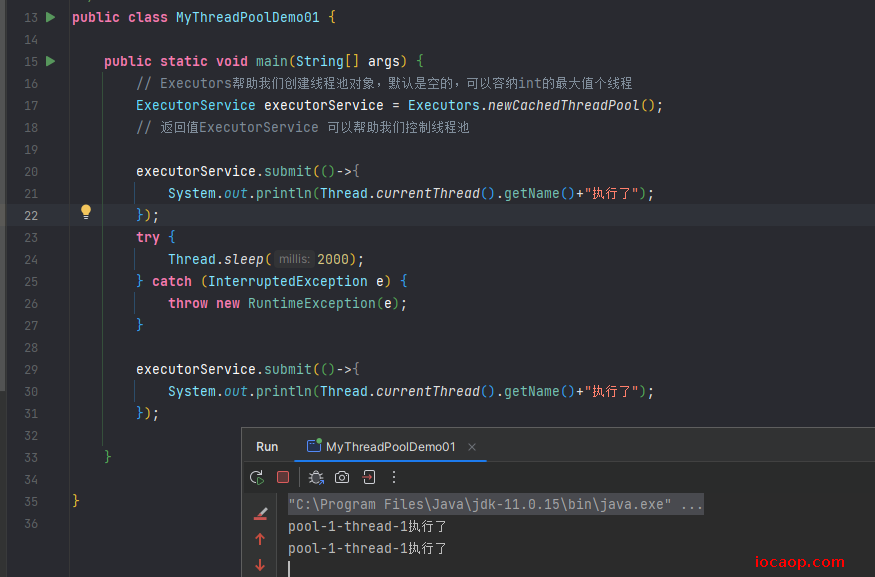Click the comment on line 16
875x577 pixels.
pyautogui.click(x=384, y=84)
